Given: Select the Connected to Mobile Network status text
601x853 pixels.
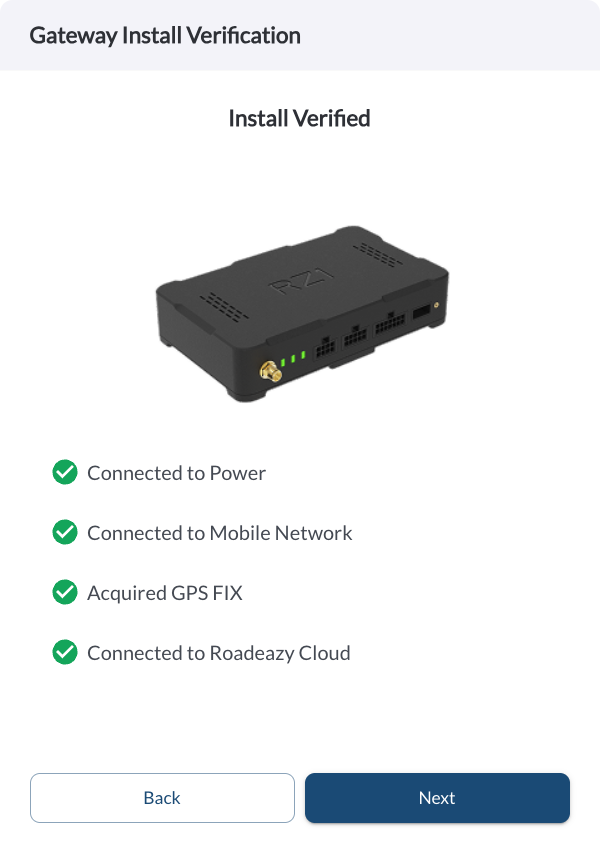Looking at the screenshot, I should [x=220, y=533].
